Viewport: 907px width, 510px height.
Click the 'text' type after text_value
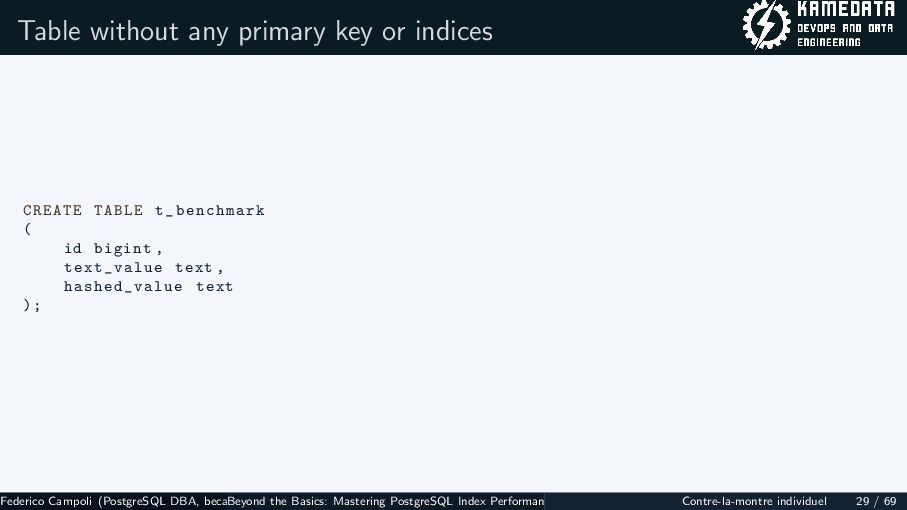(x=196, y=267)
